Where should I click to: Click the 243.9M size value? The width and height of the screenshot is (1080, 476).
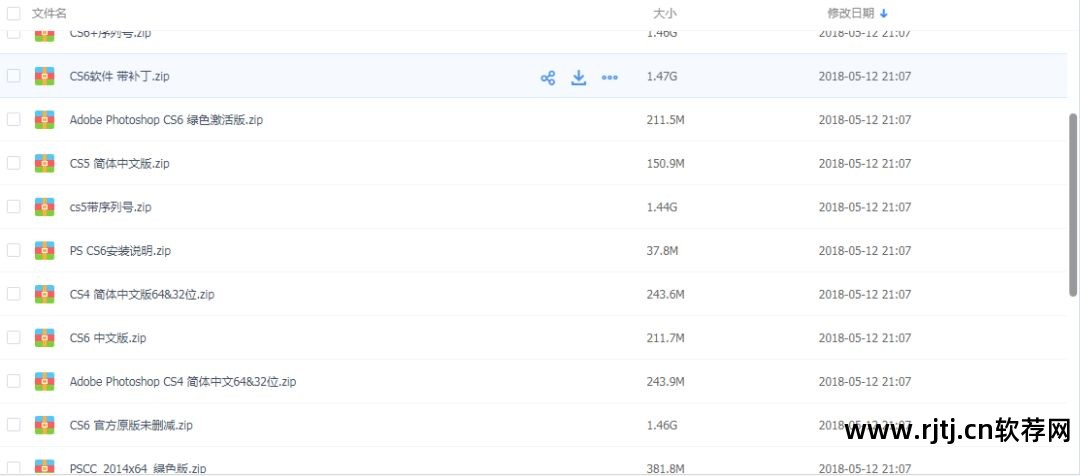click(665, 381)
